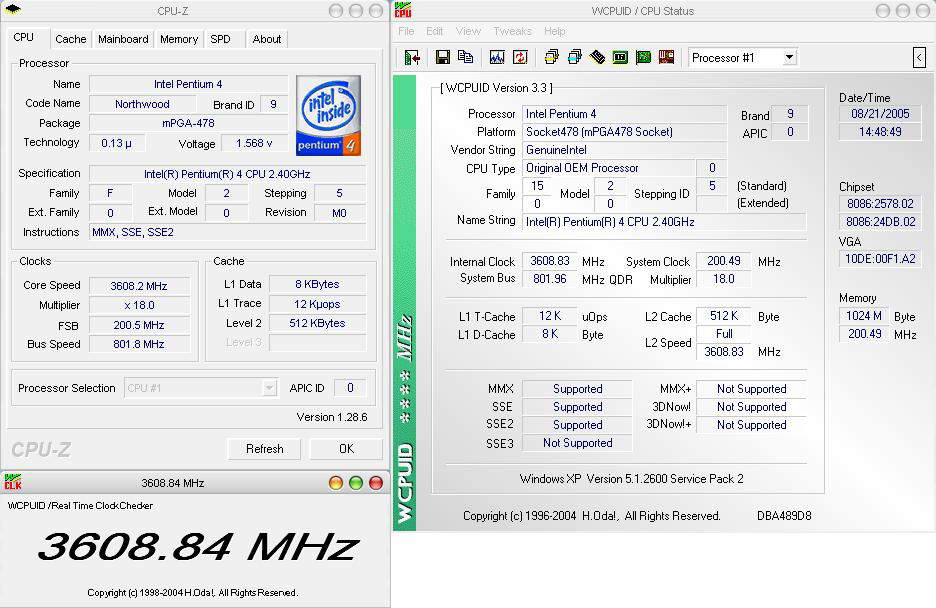Click the arrow button at toolbar's right end
The height and width of the screenshot is (608, 936).
pyautogui.click(x=919, y=58)
